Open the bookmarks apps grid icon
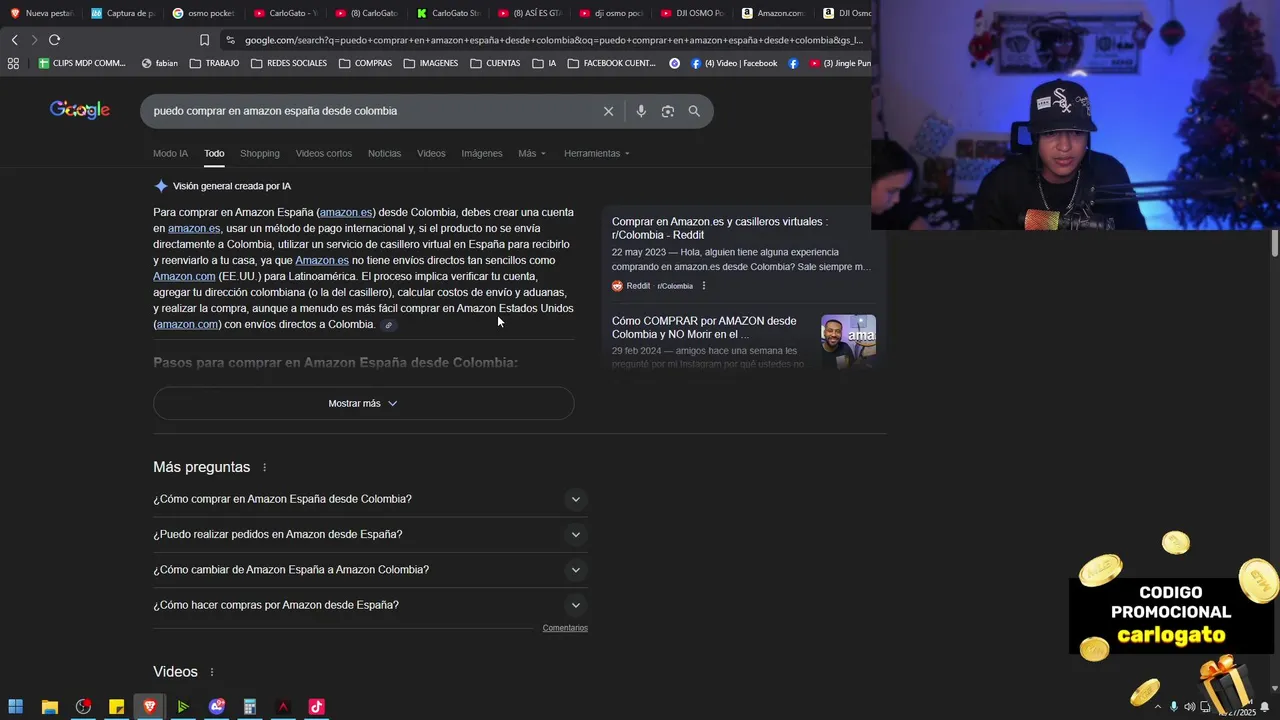Image resolution: width=1280 pixels, height=720 pixels. click(13, 63)
